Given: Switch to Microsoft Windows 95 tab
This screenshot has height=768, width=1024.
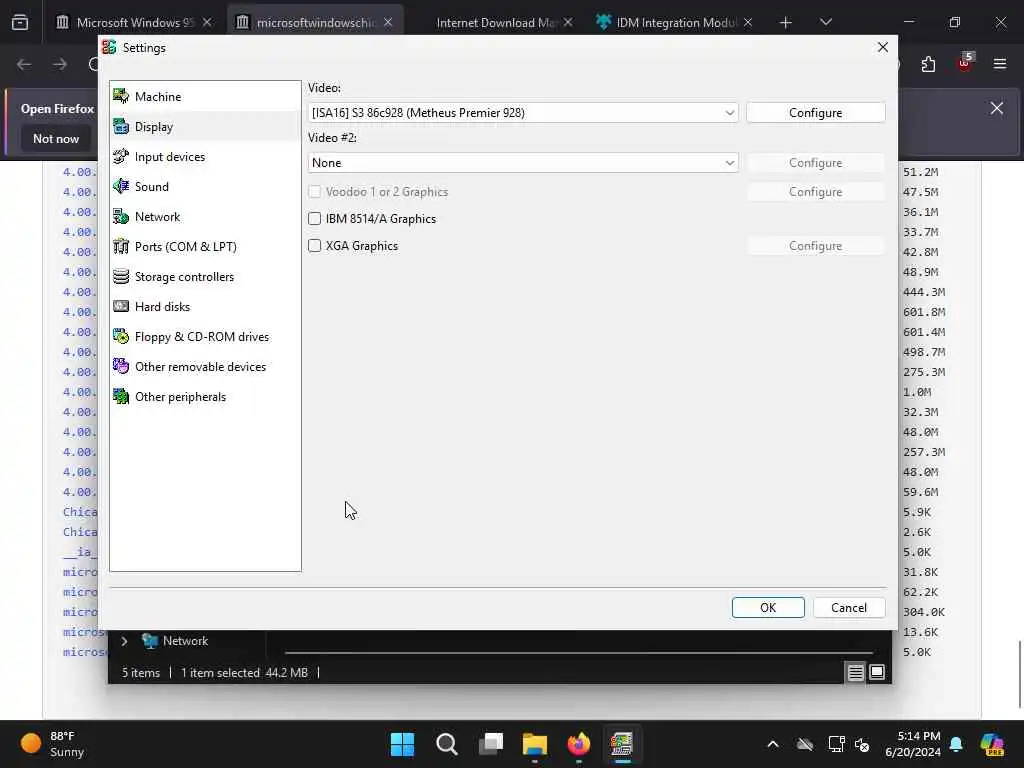Looking at the screenshot, I should click(135, 22).
